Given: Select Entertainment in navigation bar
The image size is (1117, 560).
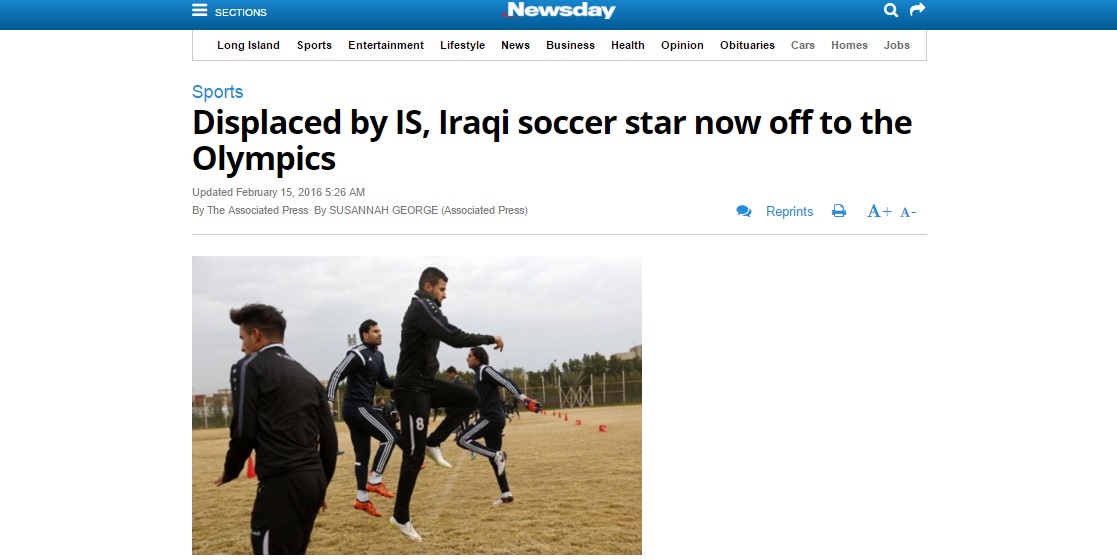Looking at the screenshot, I should click(x=385, y=45).
